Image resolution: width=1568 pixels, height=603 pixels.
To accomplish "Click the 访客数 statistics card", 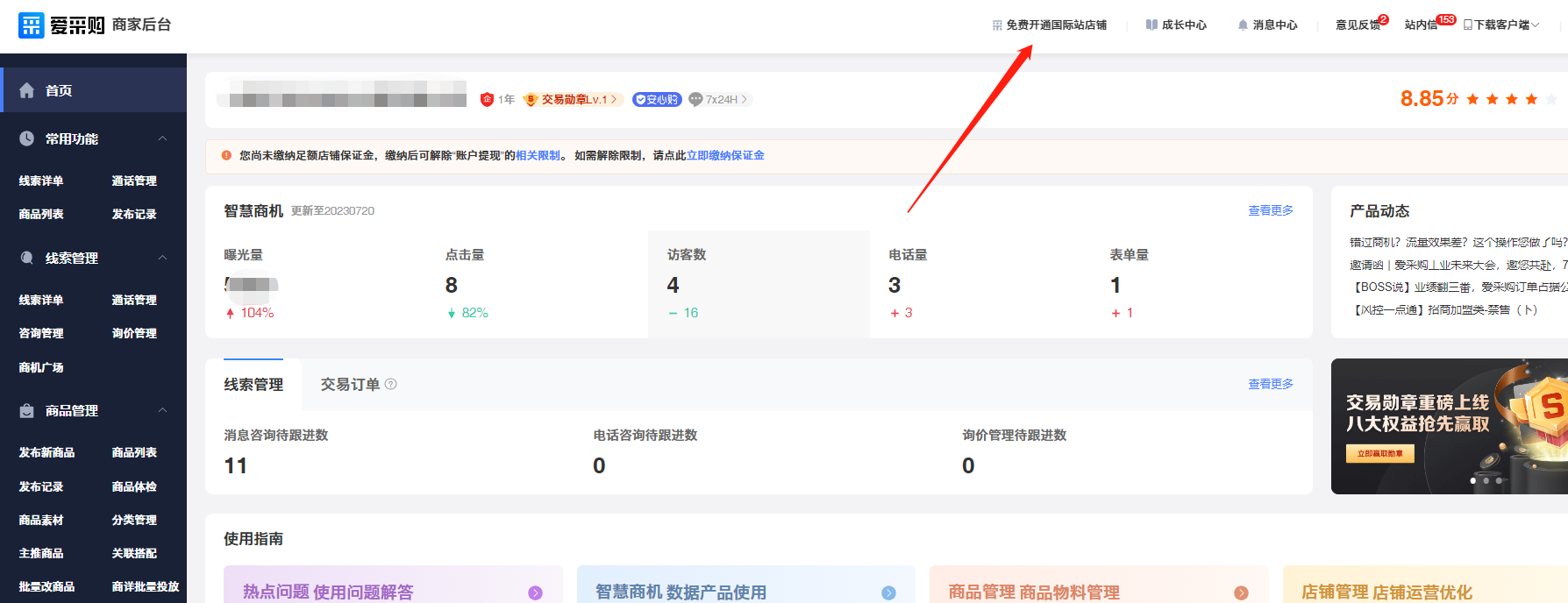I will (x=759, y=284).
